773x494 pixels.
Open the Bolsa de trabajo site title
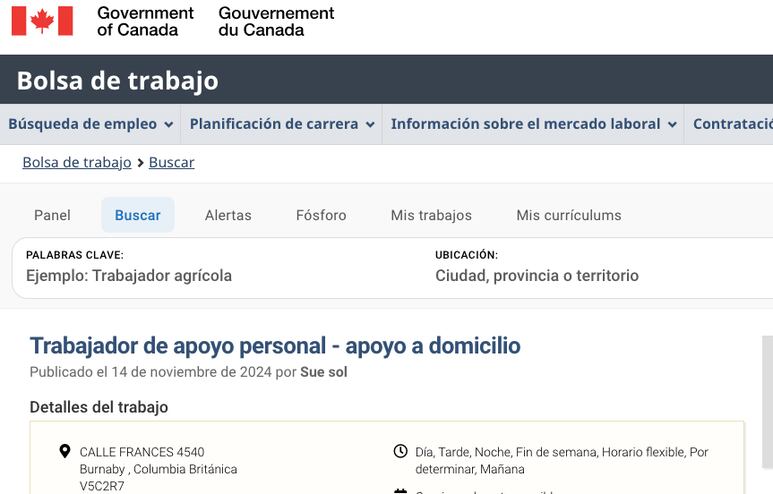click(117, 80)
